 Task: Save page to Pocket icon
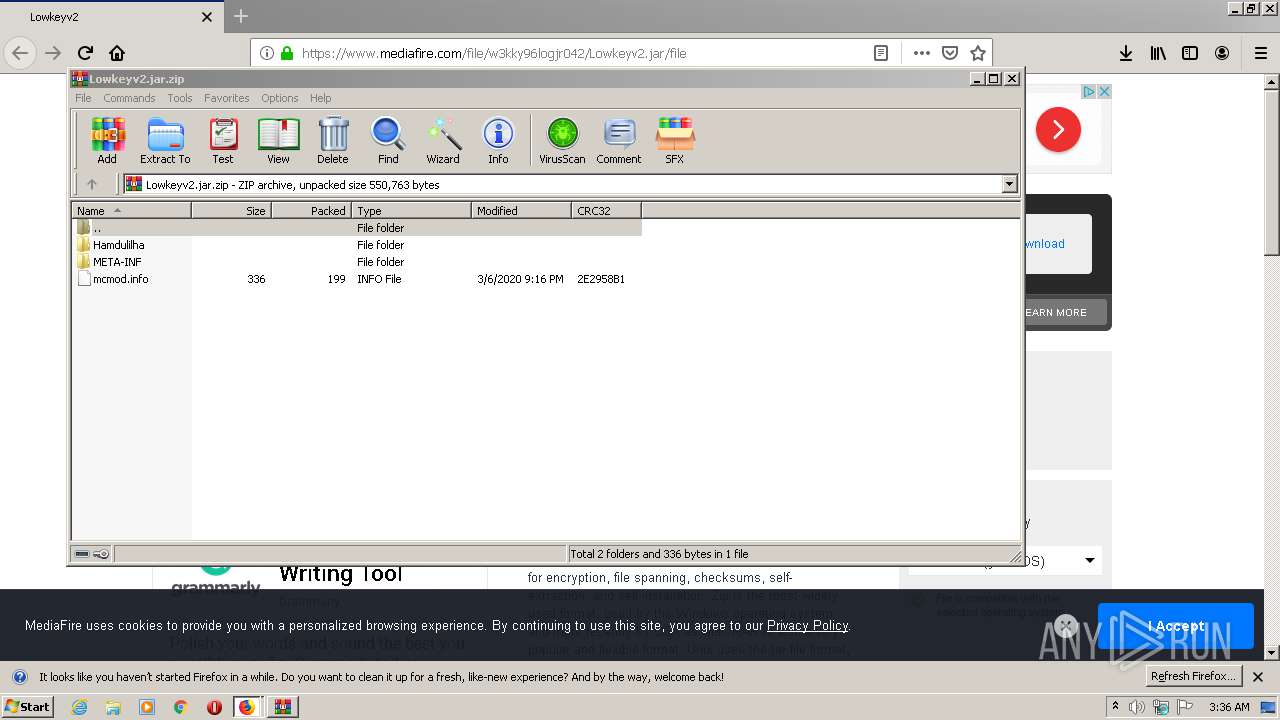click(x=950, y=53)
